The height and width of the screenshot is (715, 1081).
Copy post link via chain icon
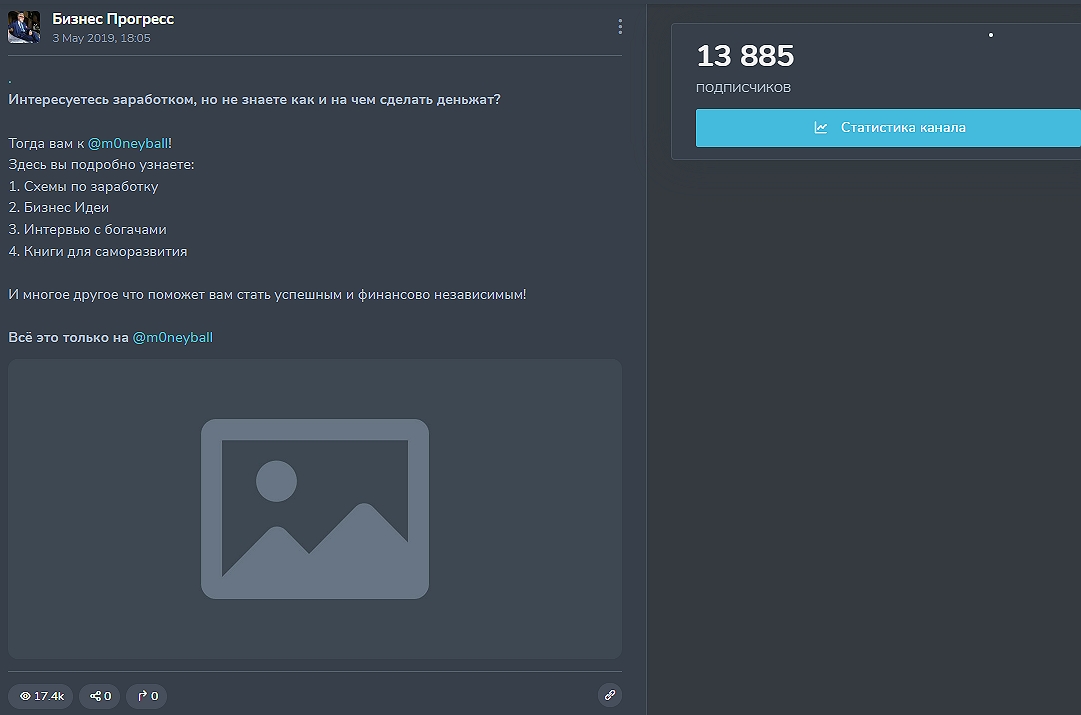coord(609,695)
